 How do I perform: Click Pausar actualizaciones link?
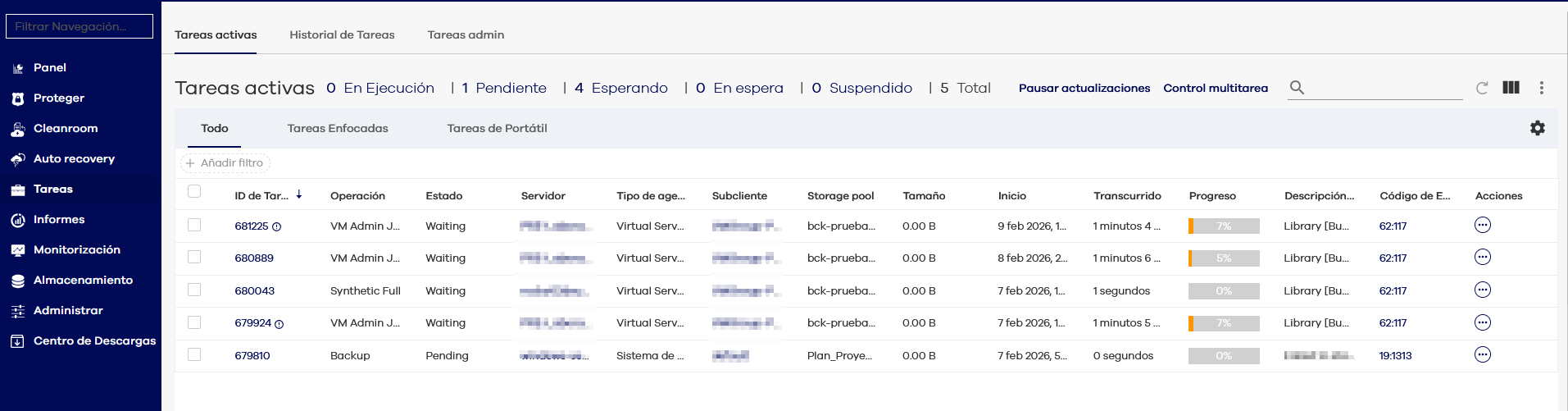click(1084, 88)
